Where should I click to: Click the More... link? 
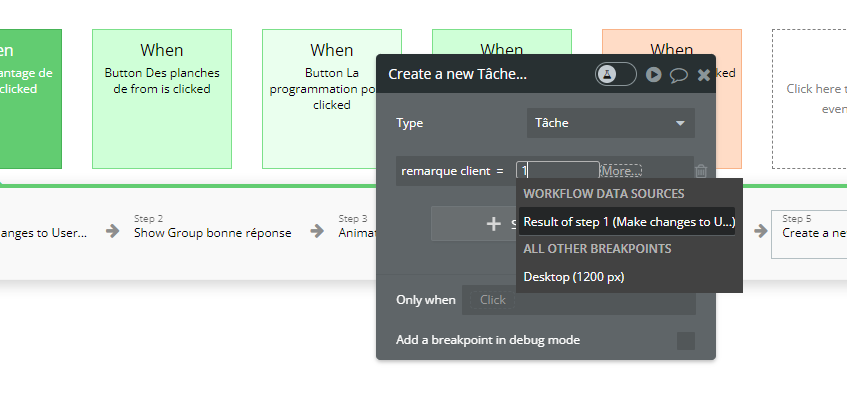coord(621,171)
